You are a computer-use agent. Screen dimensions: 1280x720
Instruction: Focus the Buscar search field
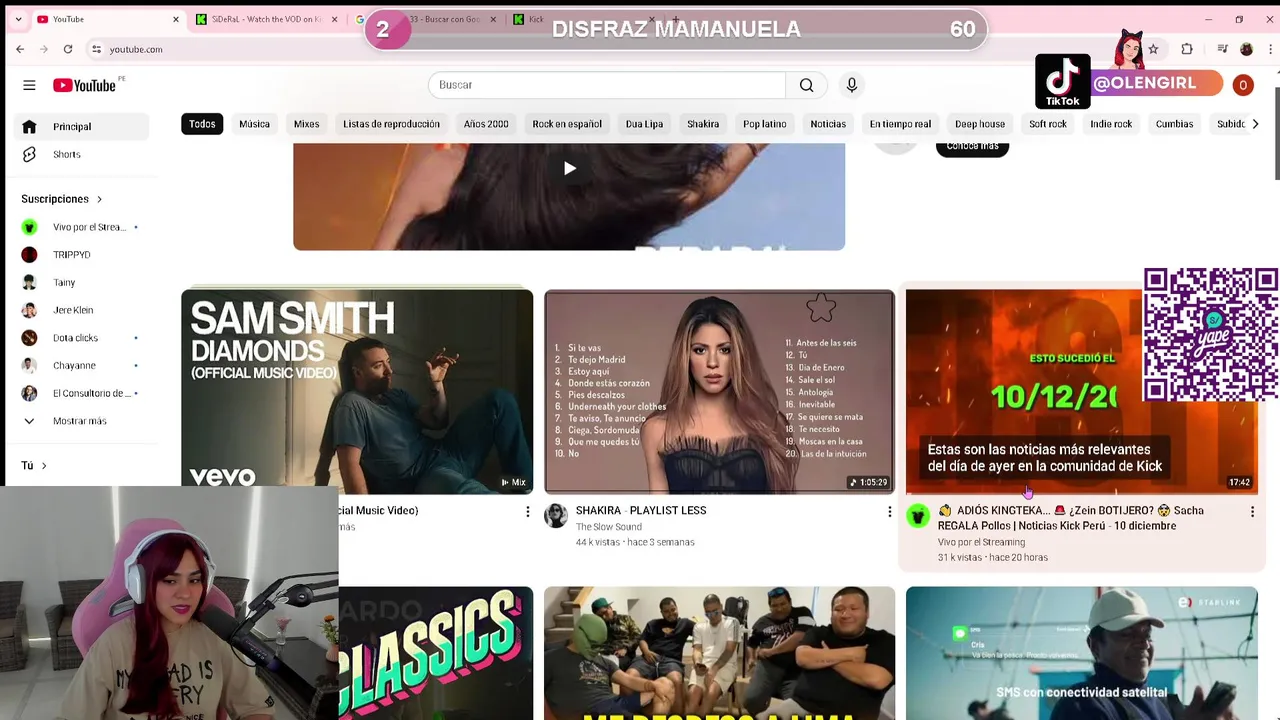(607, 85)
